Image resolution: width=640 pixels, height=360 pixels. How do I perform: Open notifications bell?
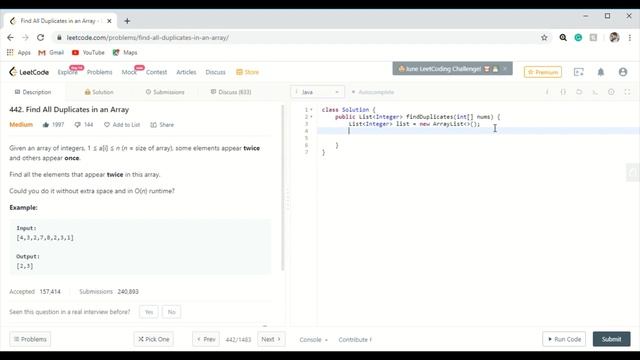coord(601,72)
